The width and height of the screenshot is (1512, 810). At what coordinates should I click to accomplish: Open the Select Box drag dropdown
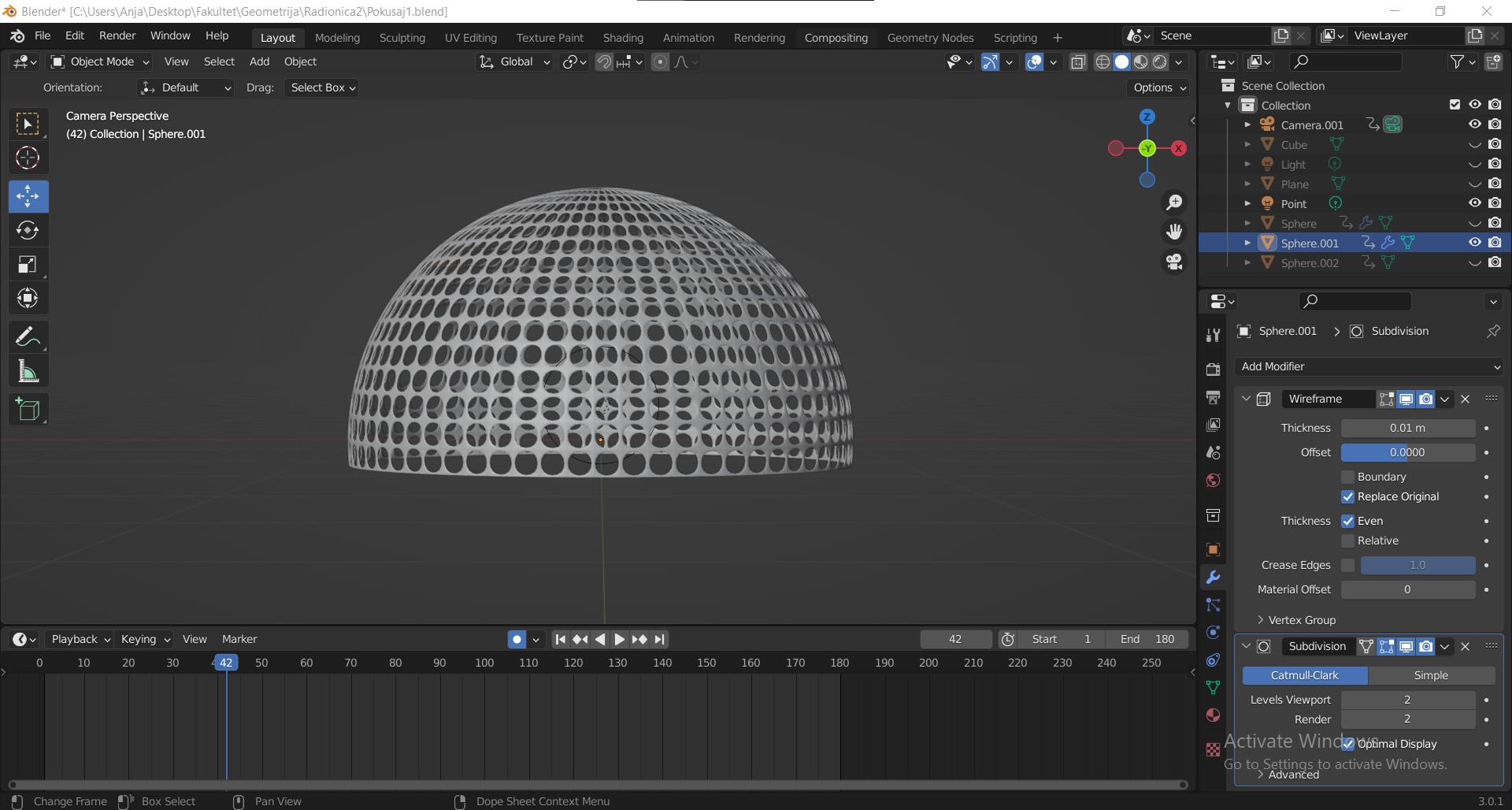(x=322, y=87)
